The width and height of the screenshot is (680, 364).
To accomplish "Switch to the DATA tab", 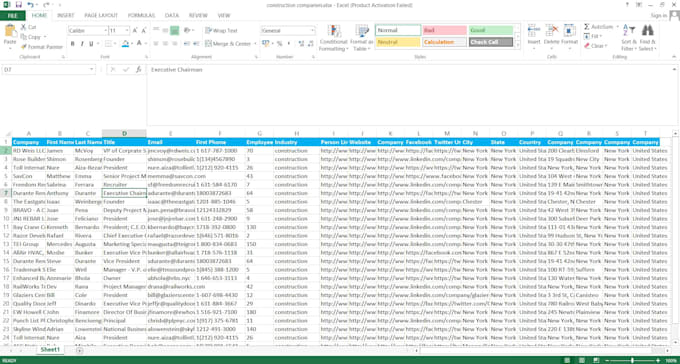I will (x=172, y=15).
